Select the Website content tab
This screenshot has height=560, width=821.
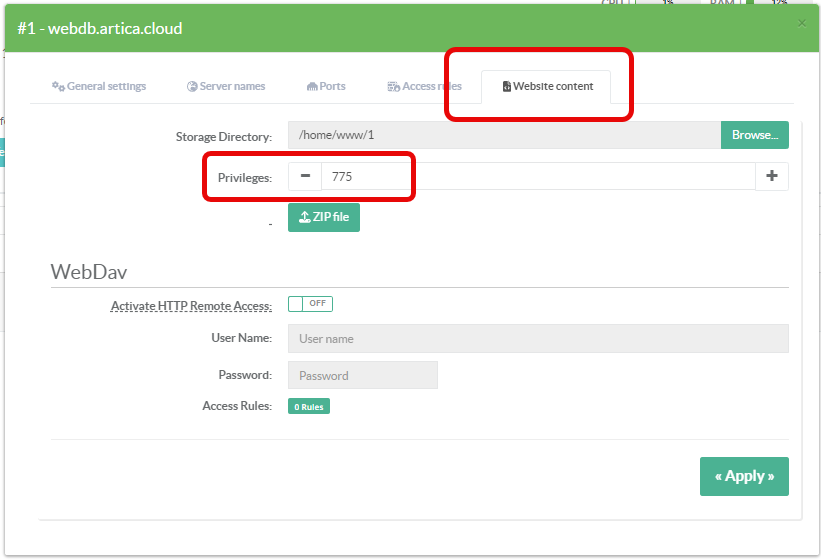(548, 86)
